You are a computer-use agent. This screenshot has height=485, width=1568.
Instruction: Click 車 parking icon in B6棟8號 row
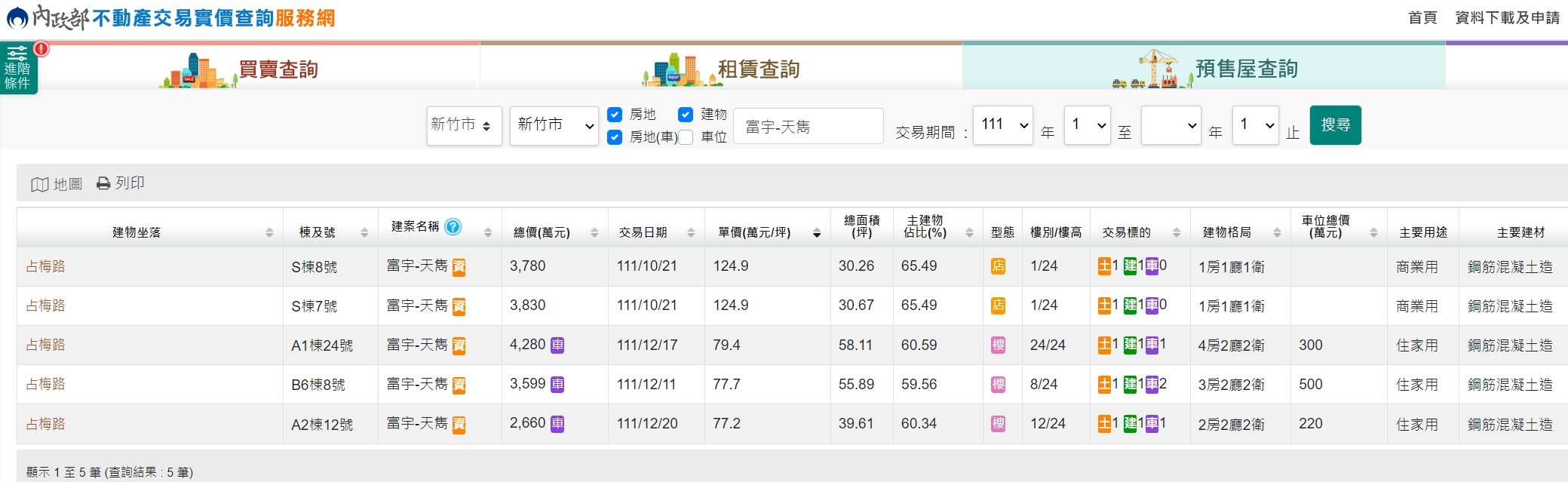[x=1152, y=384]
